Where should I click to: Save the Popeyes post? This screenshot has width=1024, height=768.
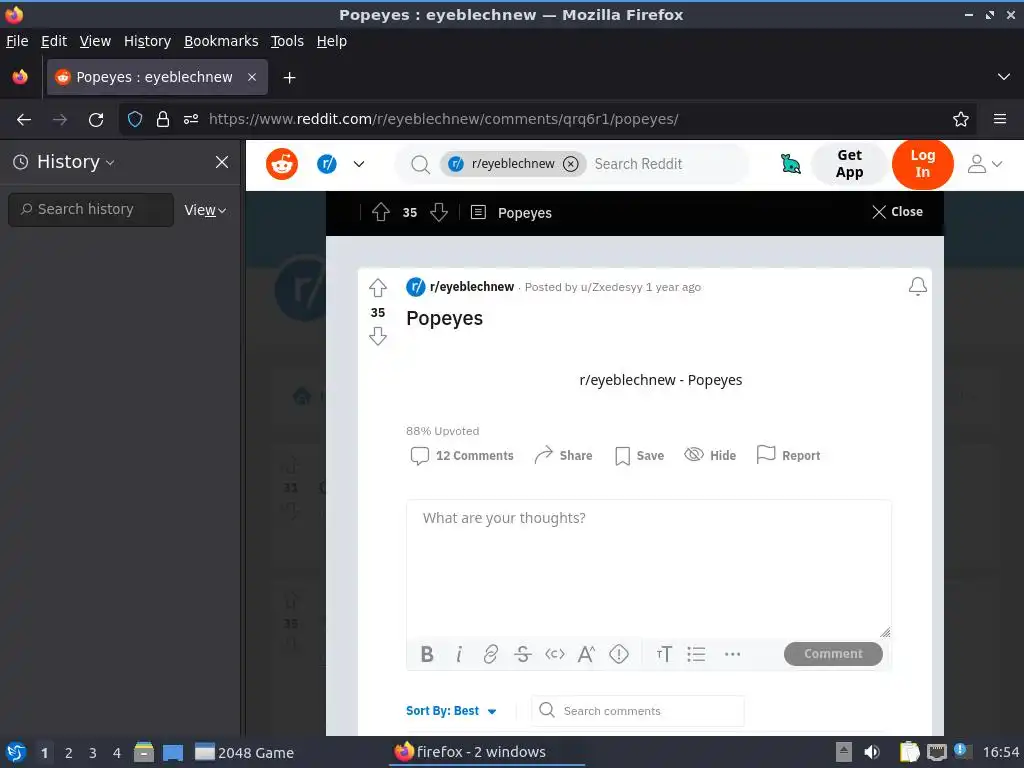point(639,455)
